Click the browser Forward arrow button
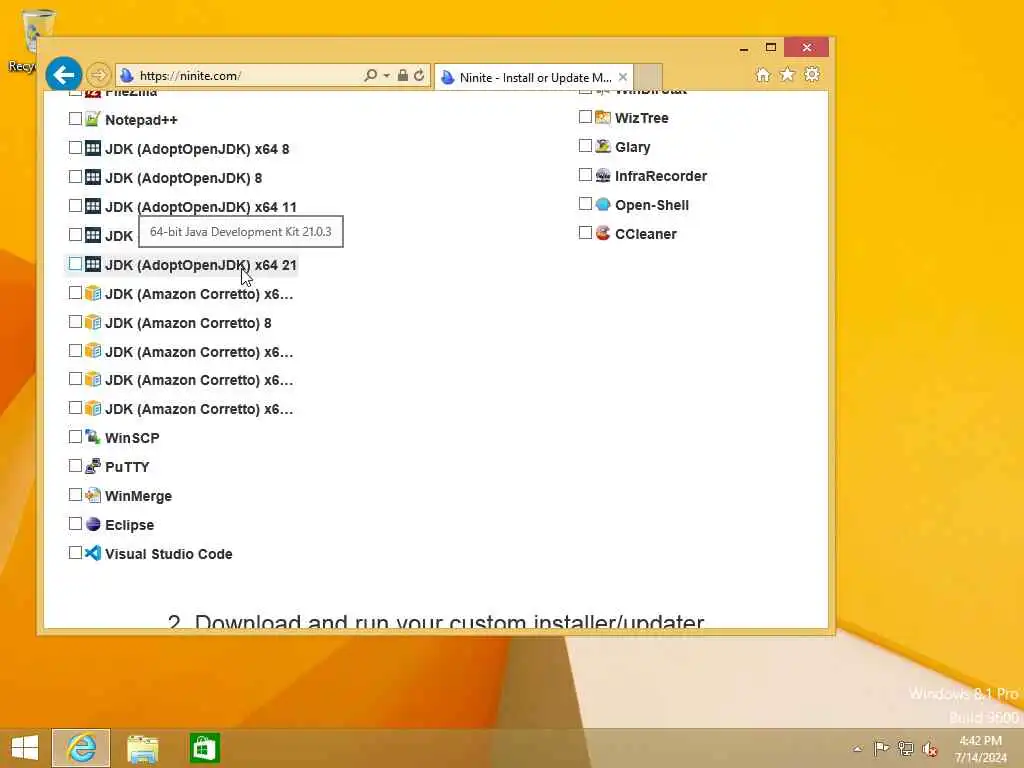Screen dimensions: 1024x768 [x=99, y=75]
